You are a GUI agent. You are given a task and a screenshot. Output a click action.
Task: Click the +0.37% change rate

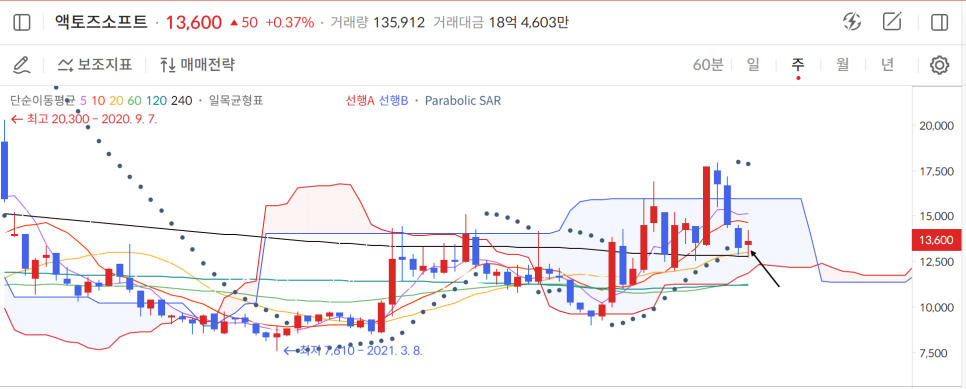point(290,23)
